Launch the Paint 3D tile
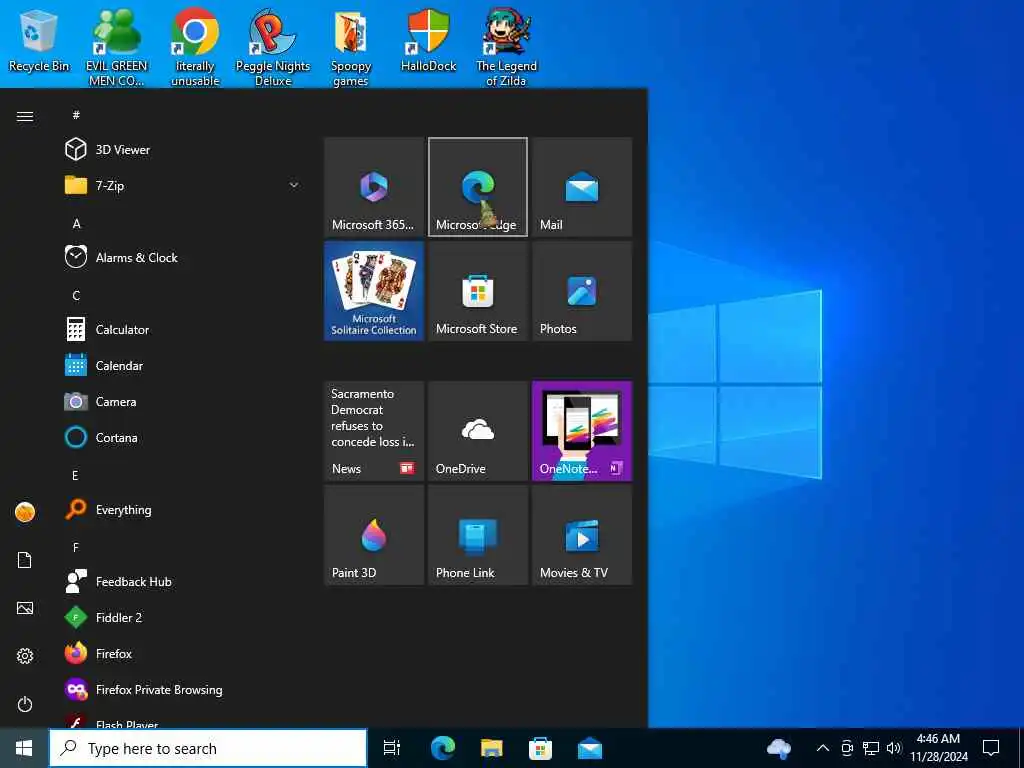This screenshot has width=1024, height=768. (x=374, y=535)
